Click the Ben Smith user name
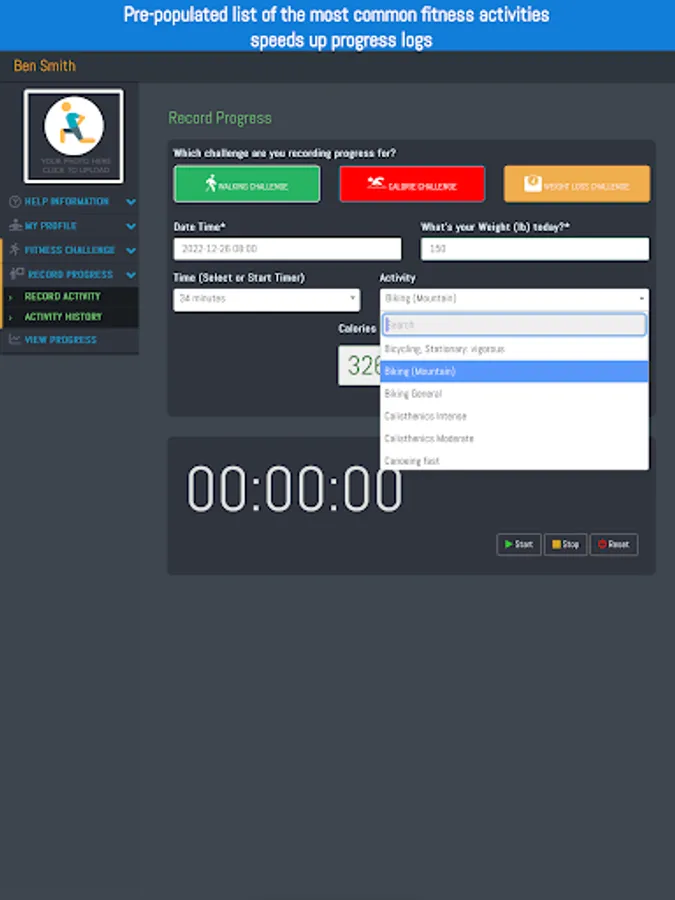Screen dimensions: 675x900 tap(45, 66)
